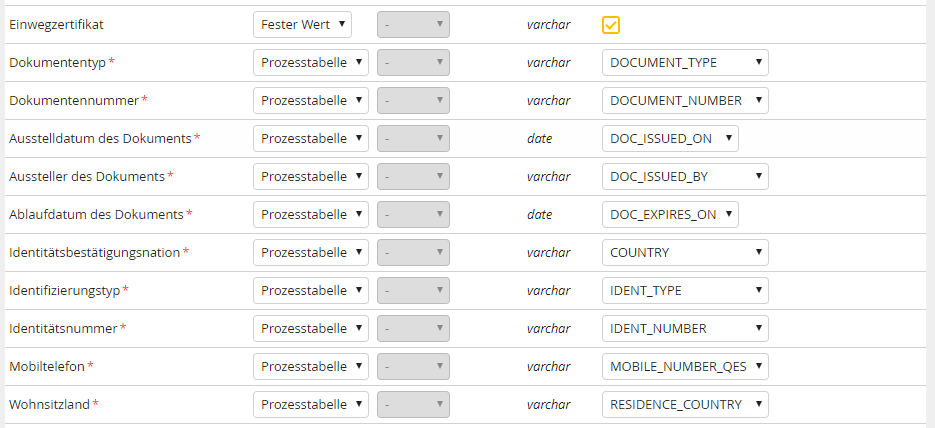Open the DOC_ISSUED_ON dropdown

(x=670, y=139)
